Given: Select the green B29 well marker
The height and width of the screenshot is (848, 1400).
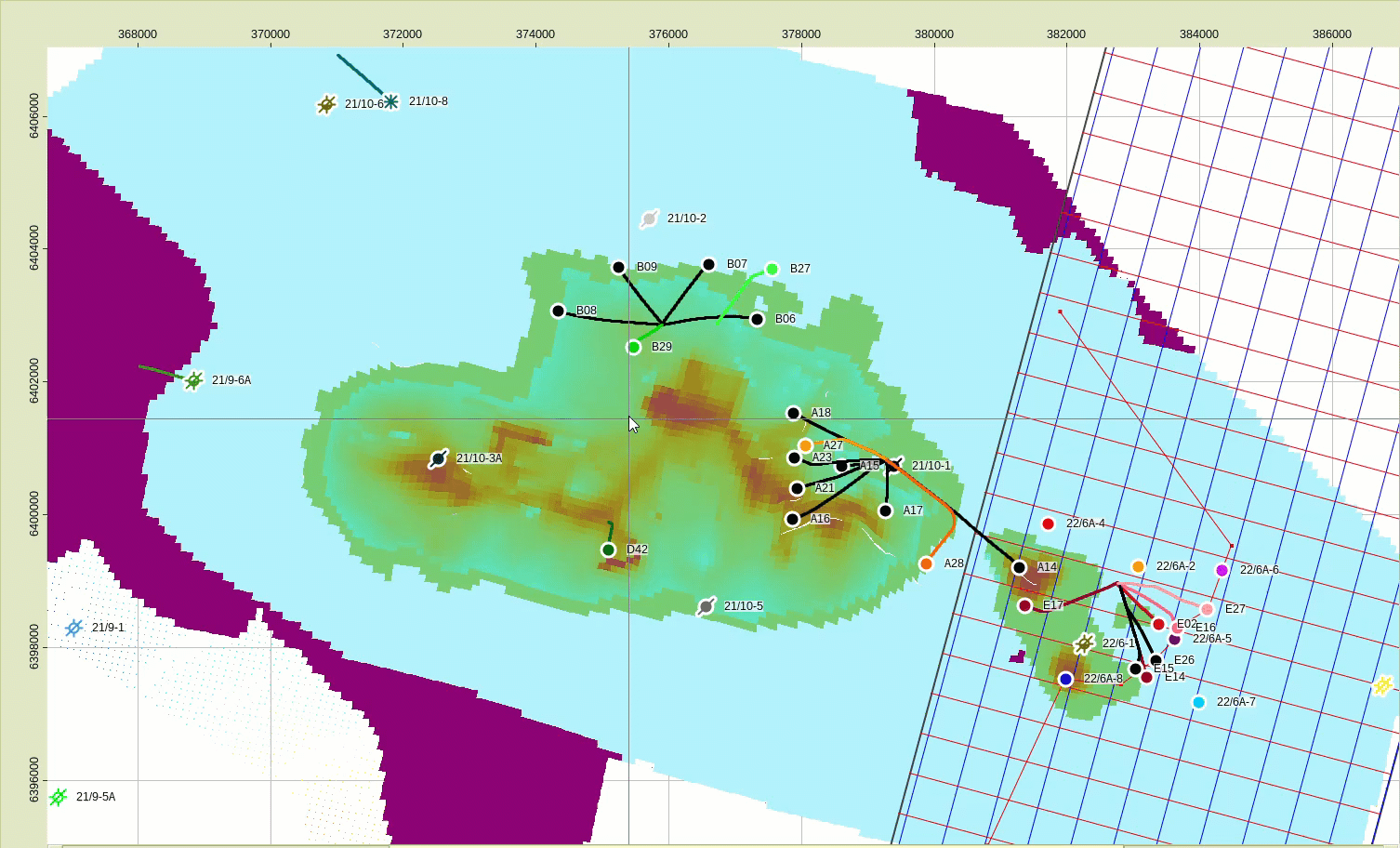Looking at the screenshot, I should [634, 348].
